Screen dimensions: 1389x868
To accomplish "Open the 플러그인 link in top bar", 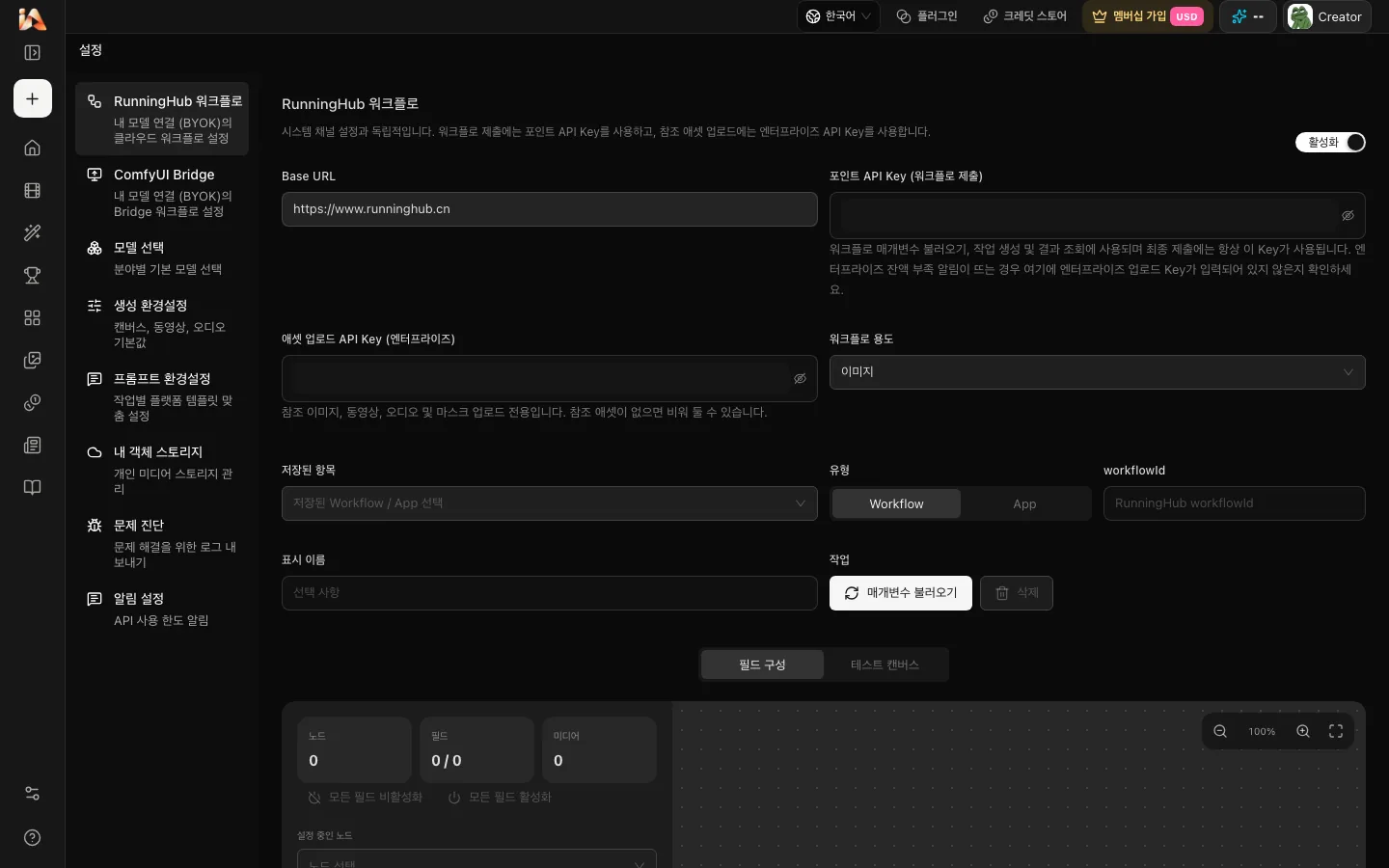I will pyautogui.click(x=927, y=16).
